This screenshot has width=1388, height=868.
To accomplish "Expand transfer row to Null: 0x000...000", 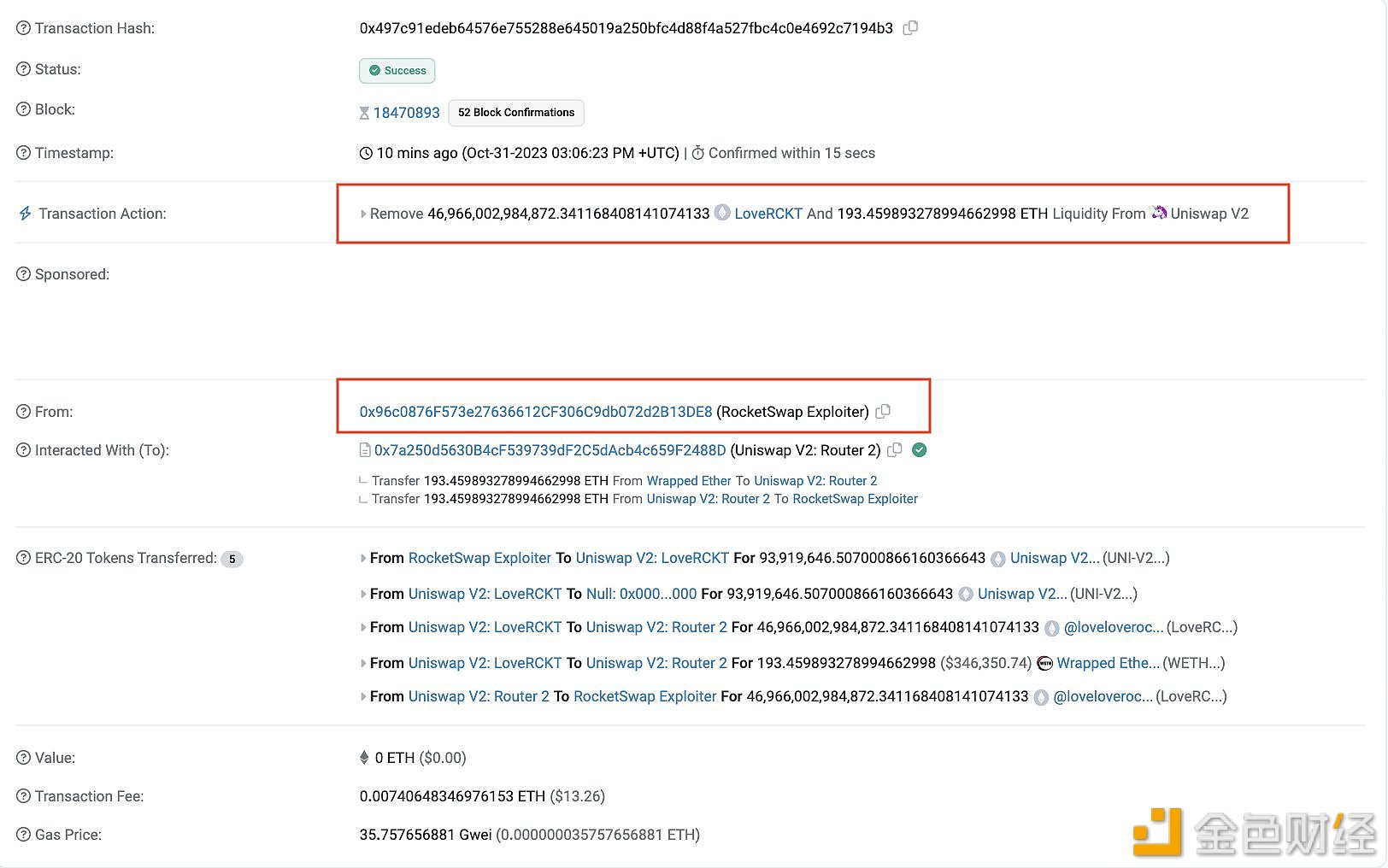I will pos(363,594).
